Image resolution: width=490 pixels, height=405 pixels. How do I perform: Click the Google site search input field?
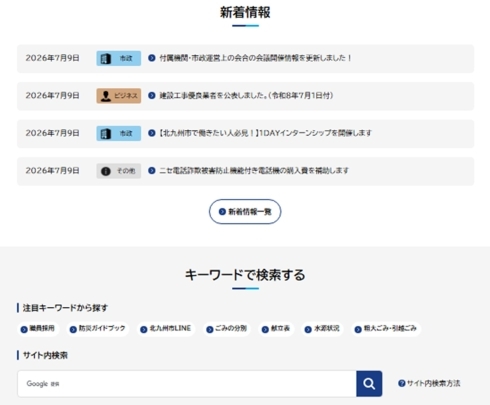(187, 384)
